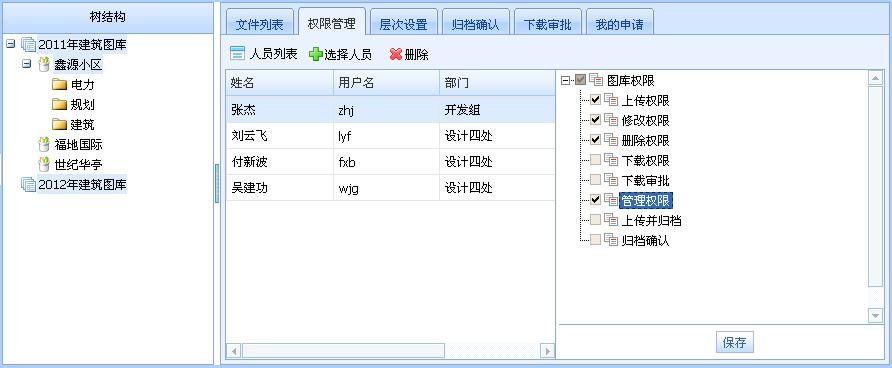This screenshot has height=368, width=892.
Task: Click the 人员列表 list icon
Action: click(x=237, y=54)
